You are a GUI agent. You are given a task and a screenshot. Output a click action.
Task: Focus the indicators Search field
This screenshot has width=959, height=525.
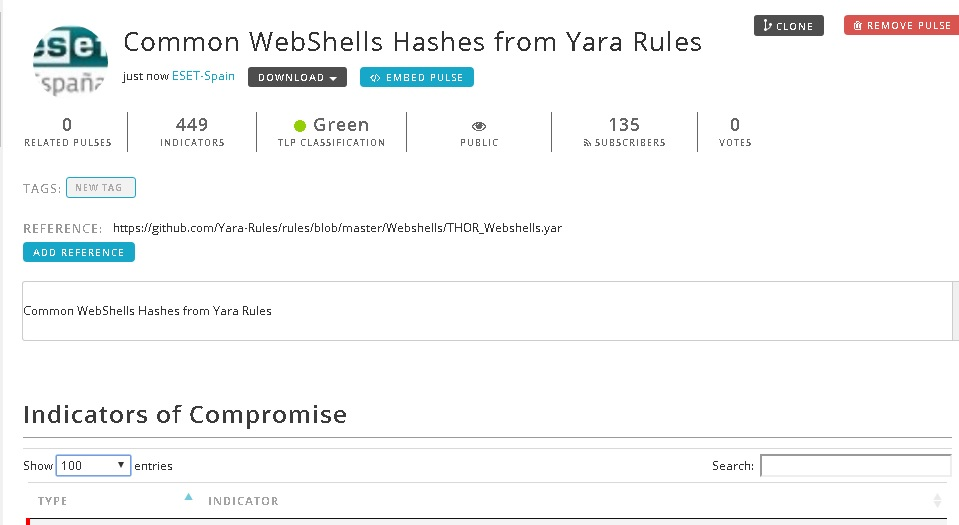click(855, 465)
